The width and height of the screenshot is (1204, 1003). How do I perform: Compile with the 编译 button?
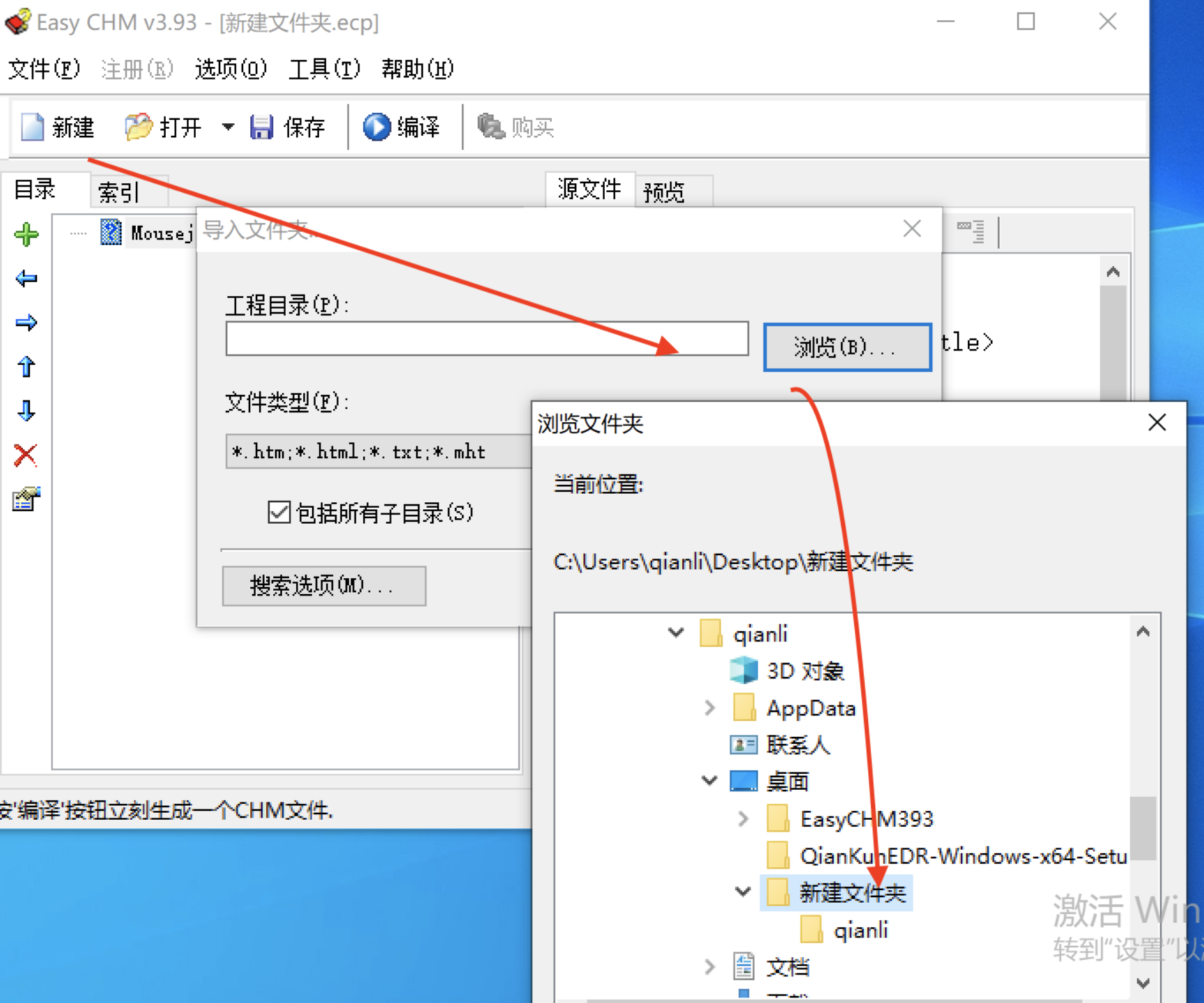tap(401, 127)
